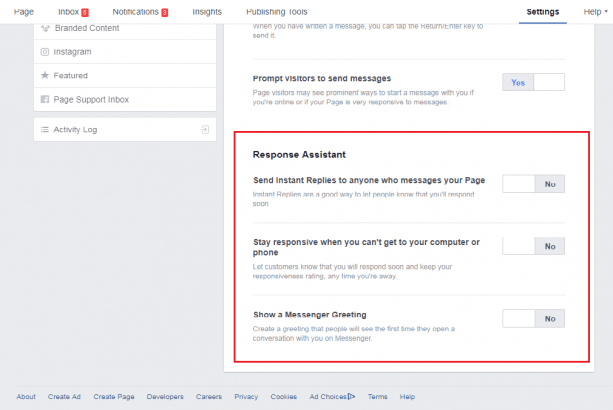Click the Page Support Inbox icon
This screenshot has height=410, width=613.
tap(44, 100)
